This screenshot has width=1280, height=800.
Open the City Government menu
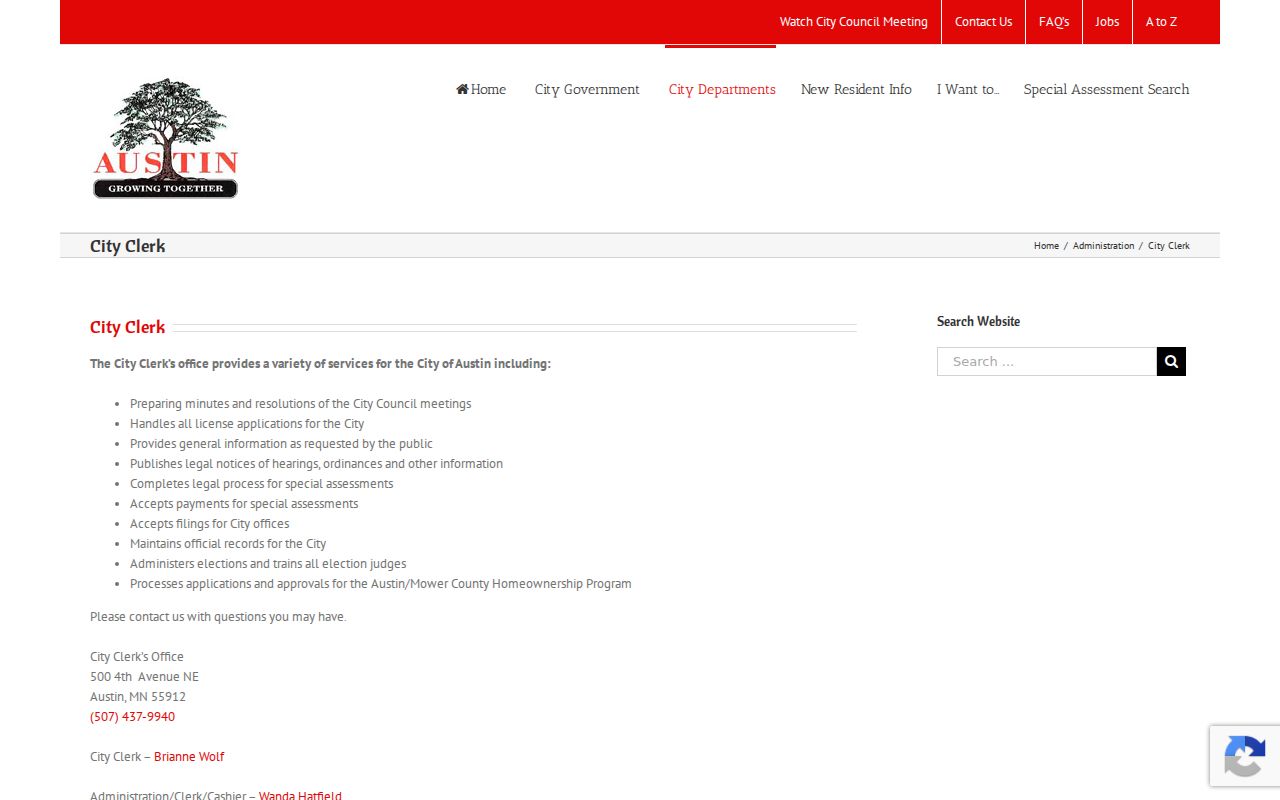pyautogui.click(x=587, y=89)
